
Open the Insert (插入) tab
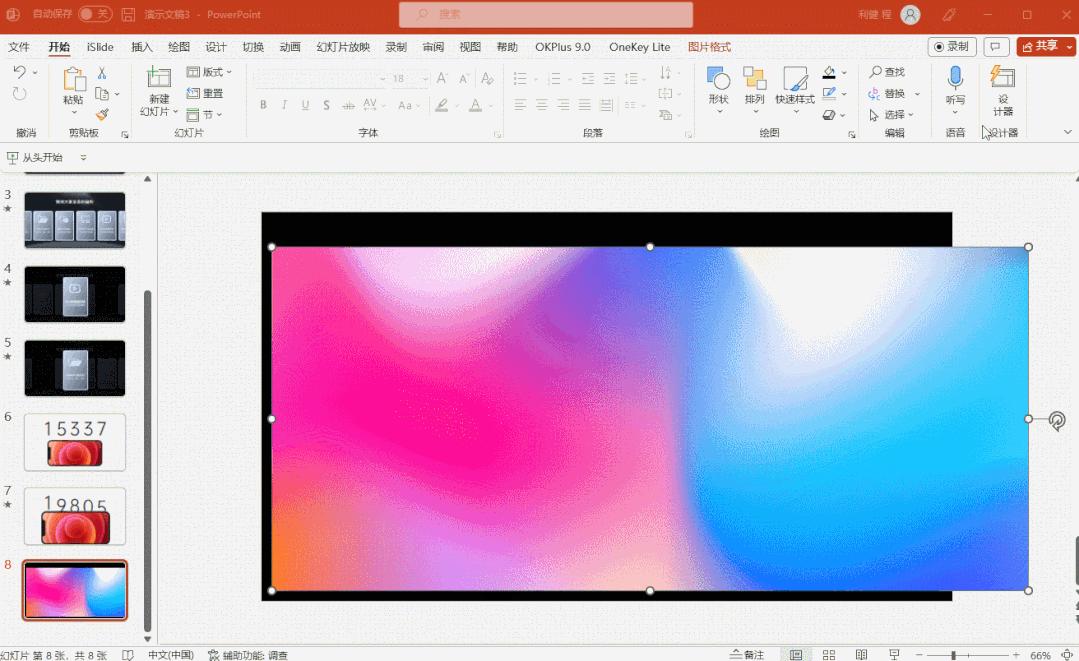pos(142,47)
